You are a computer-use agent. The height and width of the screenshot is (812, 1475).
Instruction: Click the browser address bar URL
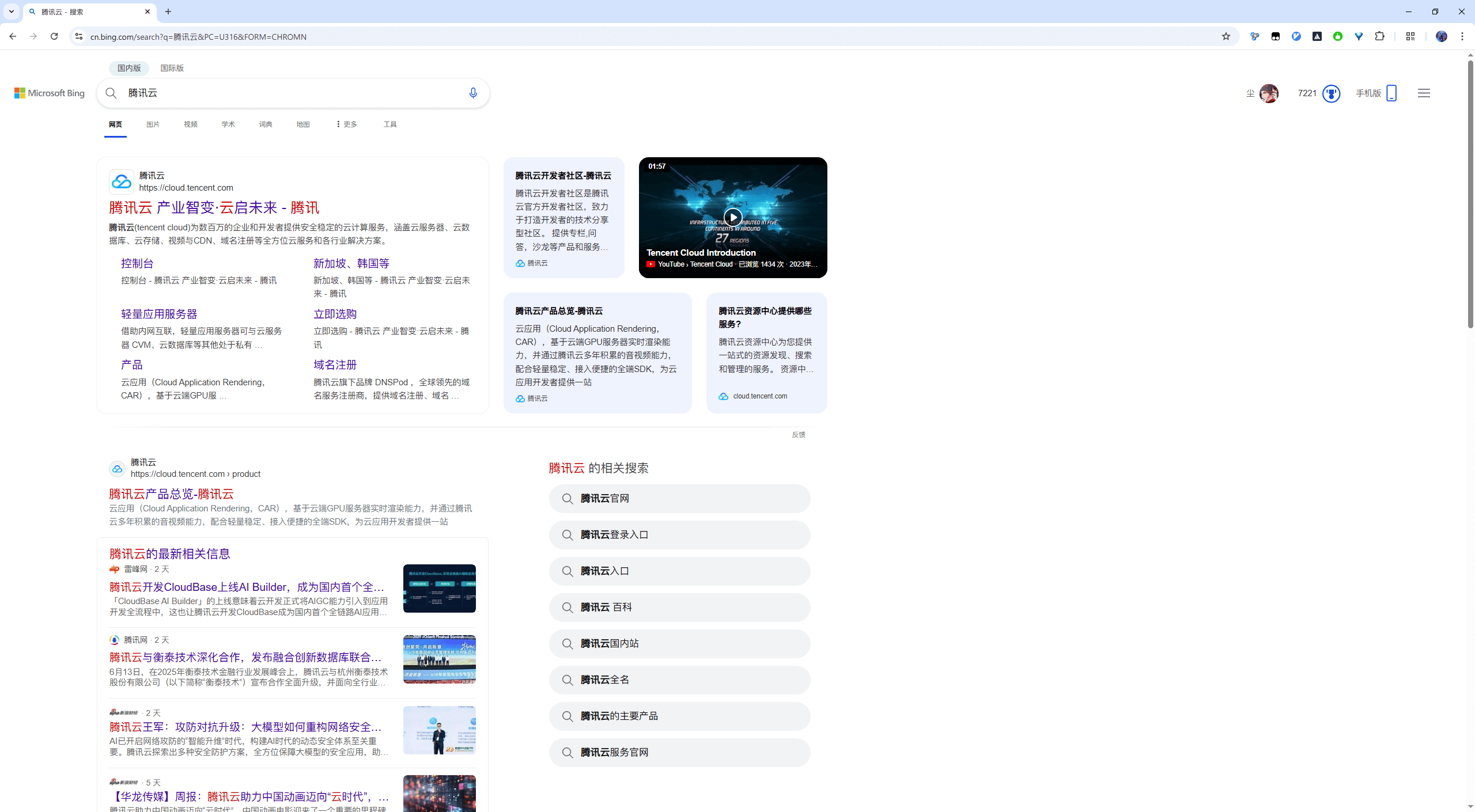click(199, 37)
